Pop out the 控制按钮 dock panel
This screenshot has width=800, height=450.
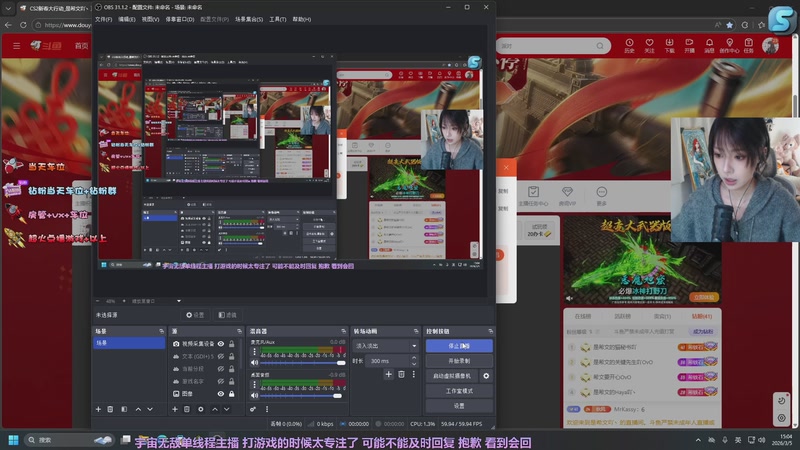pyautogui.click(x=490, y=331)
